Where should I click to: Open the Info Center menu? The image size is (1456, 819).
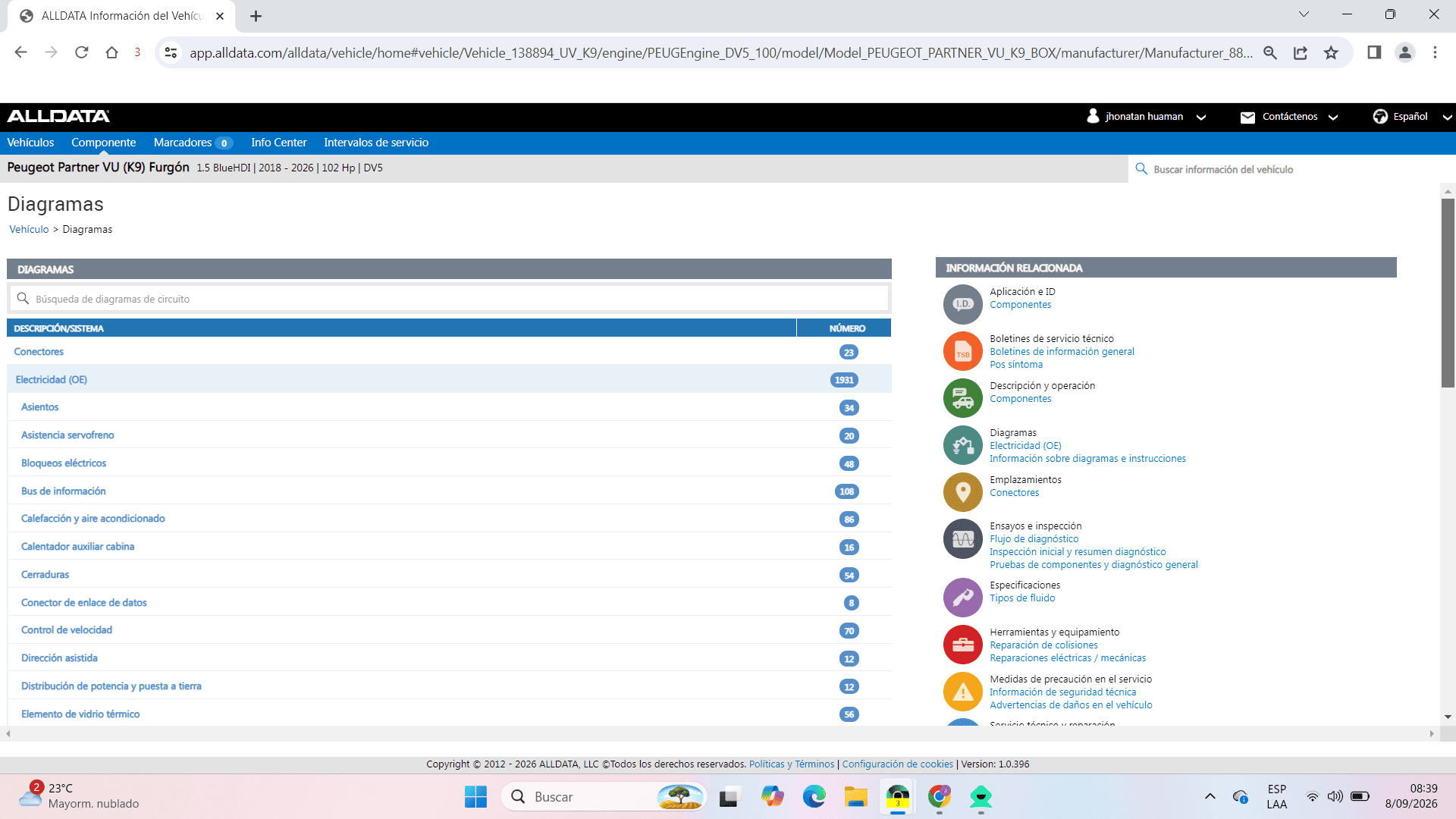(279, 143)
